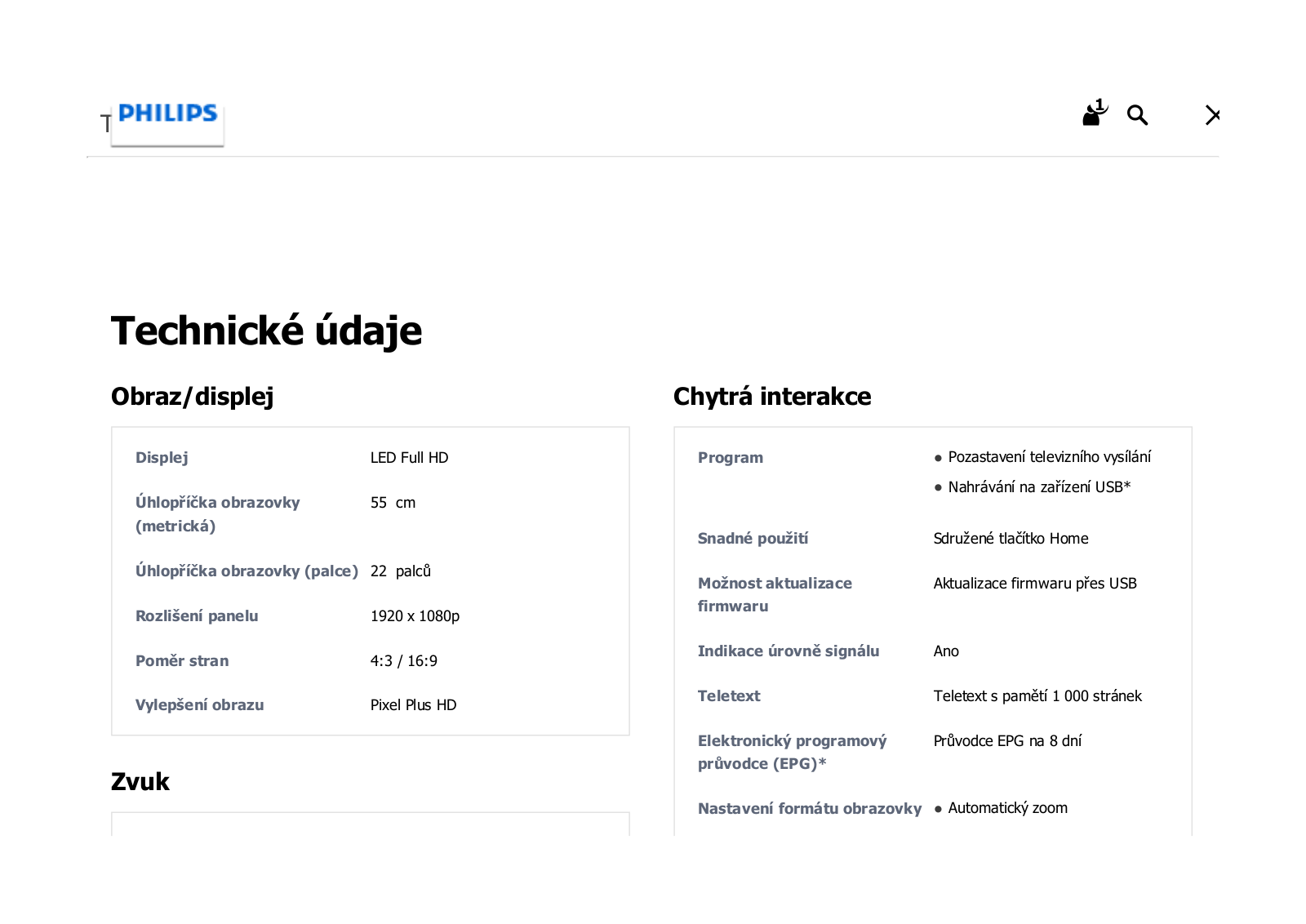Click Možnost aktualizace firmwaru label
Image resolution: width=1306 pixels, height=924 pixels.
point(775,595)
